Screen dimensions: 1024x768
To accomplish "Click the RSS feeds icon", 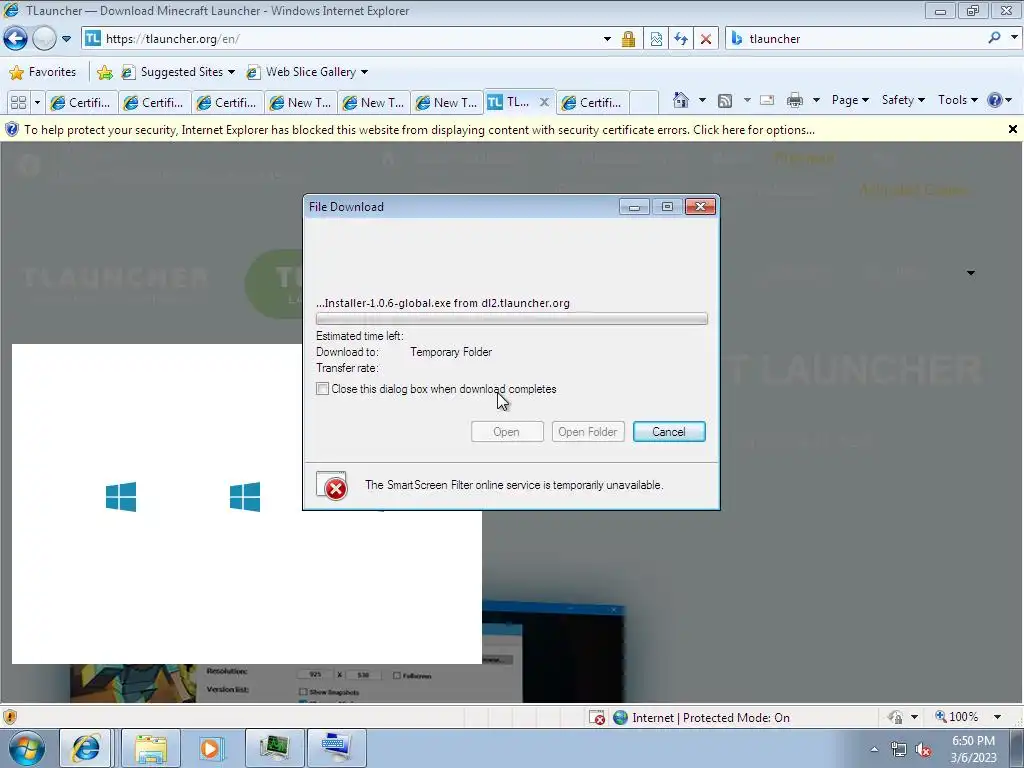I will [724, 100].
